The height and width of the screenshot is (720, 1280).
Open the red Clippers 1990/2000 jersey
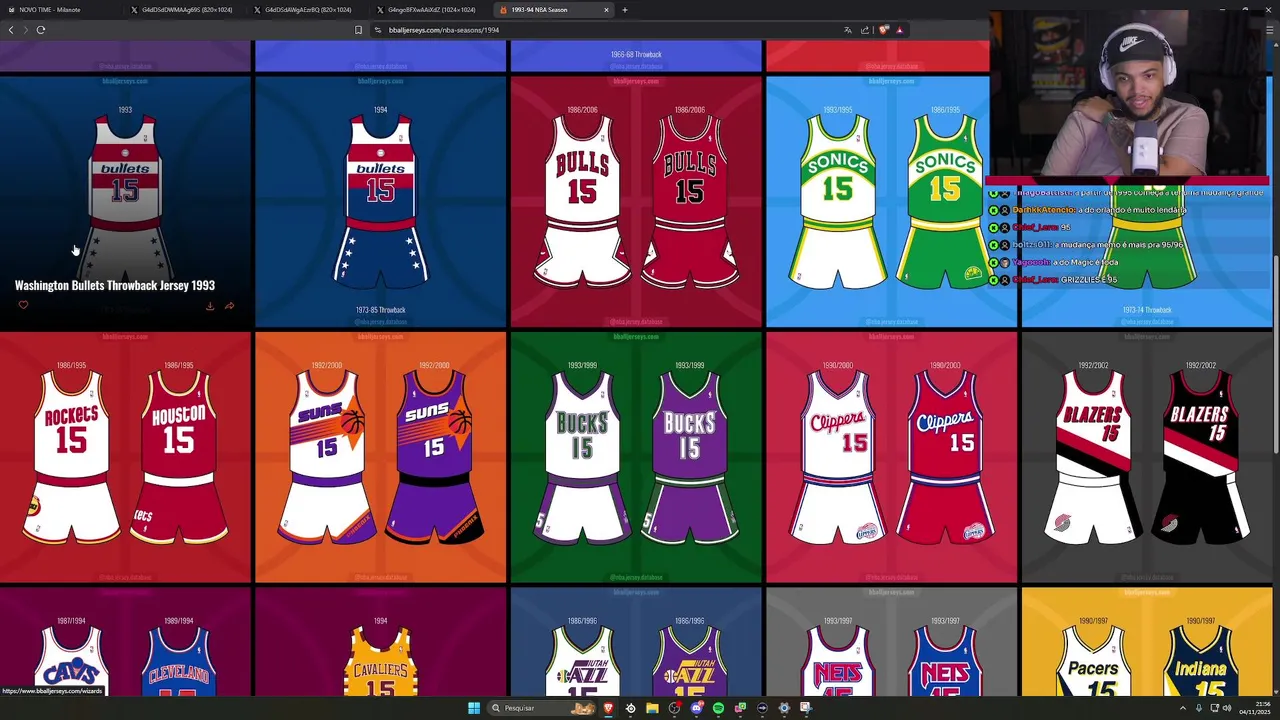click(946, 455)
